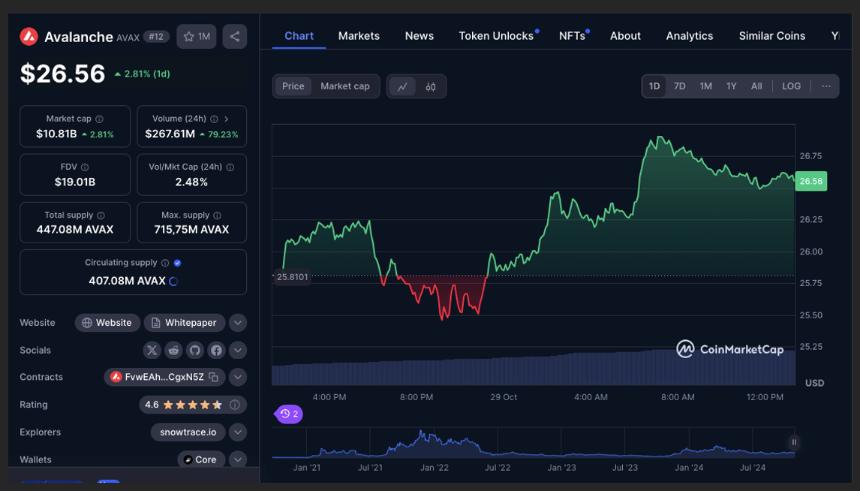Expand the Explorers dropdown

[x=237, y=432]
